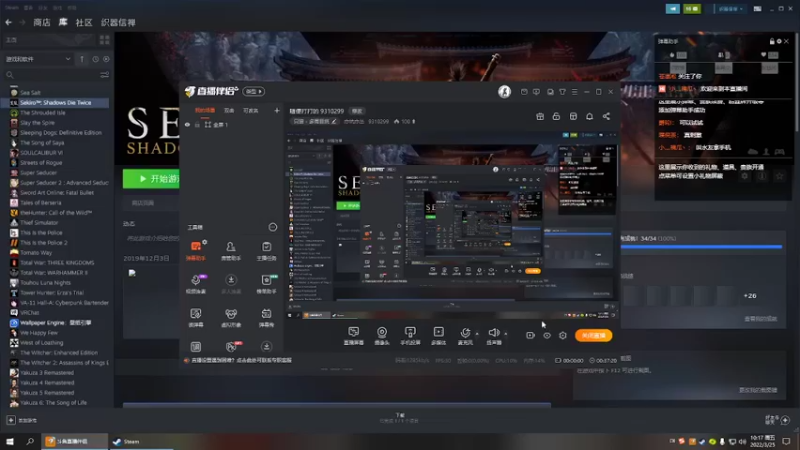Open the room manager helper tool
The image size is (800, 450).
(x=231, y=251)
